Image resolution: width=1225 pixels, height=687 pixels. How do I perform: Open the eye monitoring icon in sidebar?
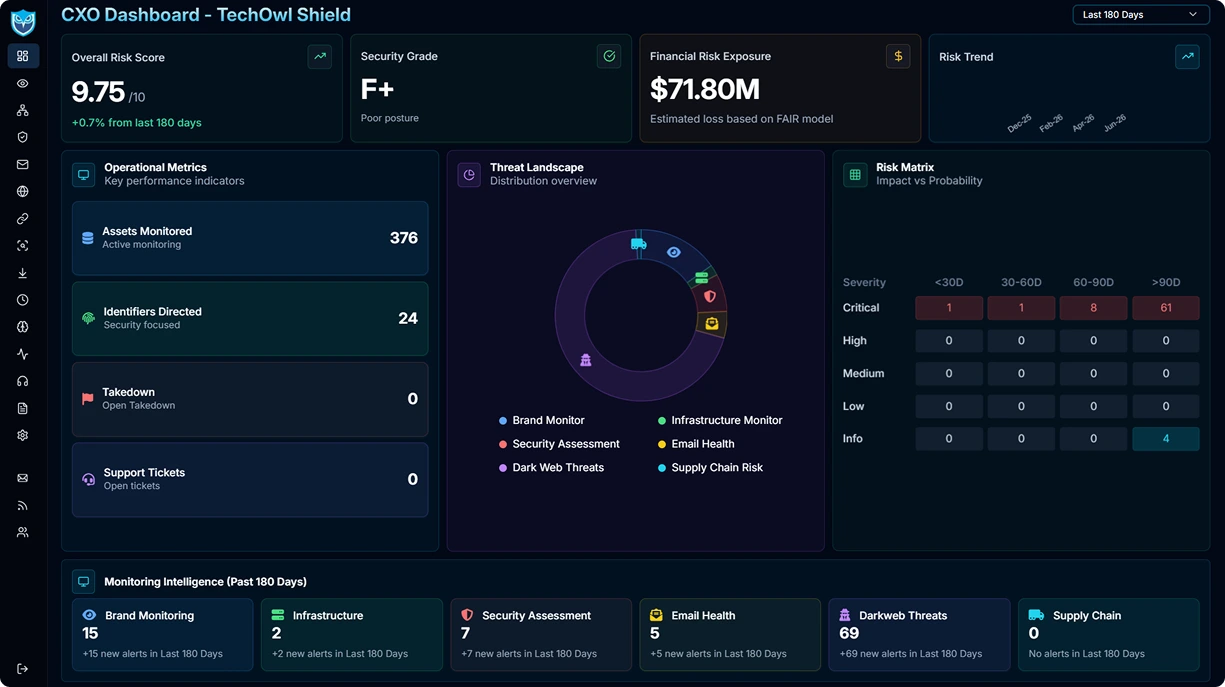(23, 84)
